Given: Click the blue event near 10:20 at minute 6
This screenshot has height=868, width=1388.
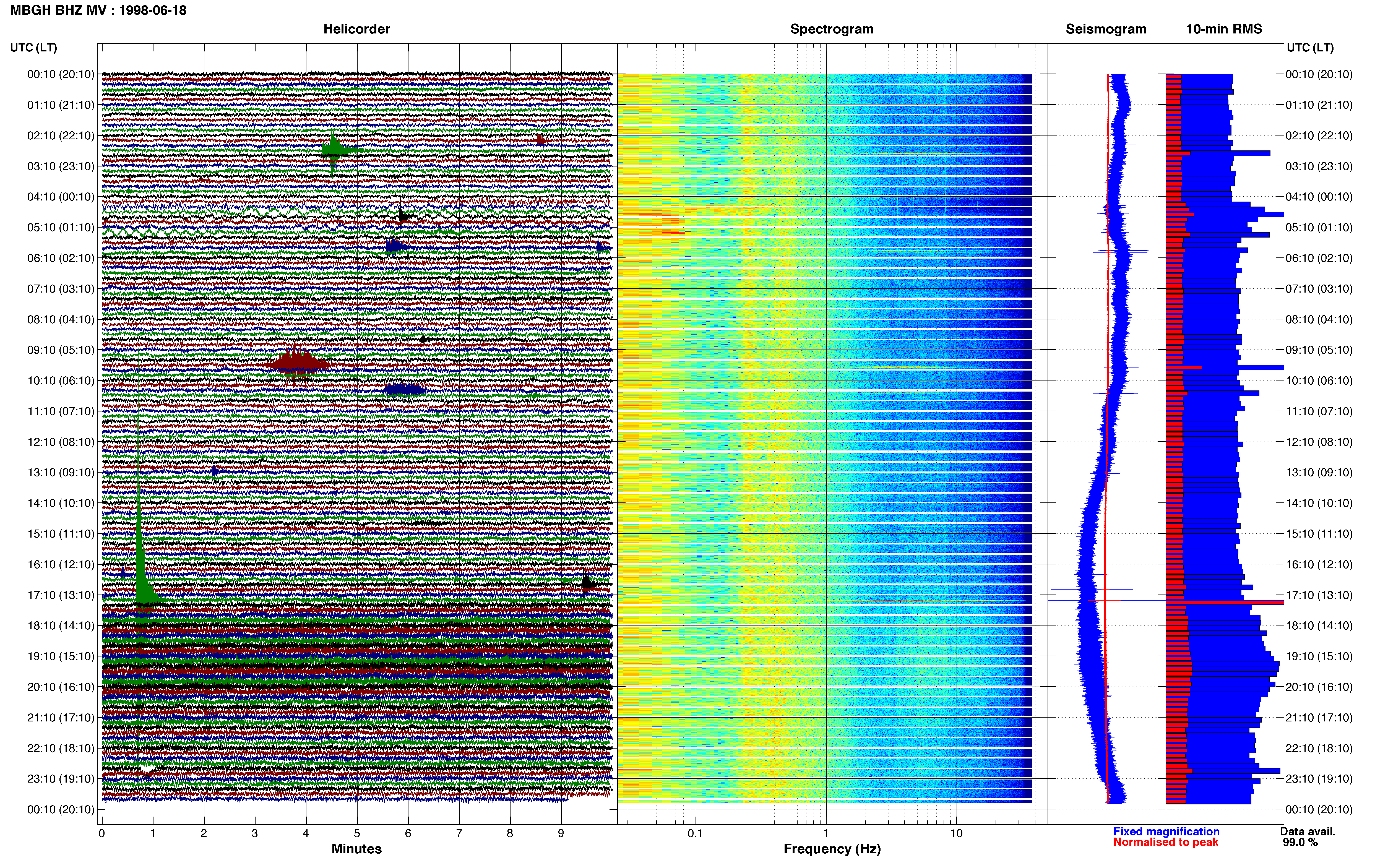Looking at the screenshot, I should 405,390.
